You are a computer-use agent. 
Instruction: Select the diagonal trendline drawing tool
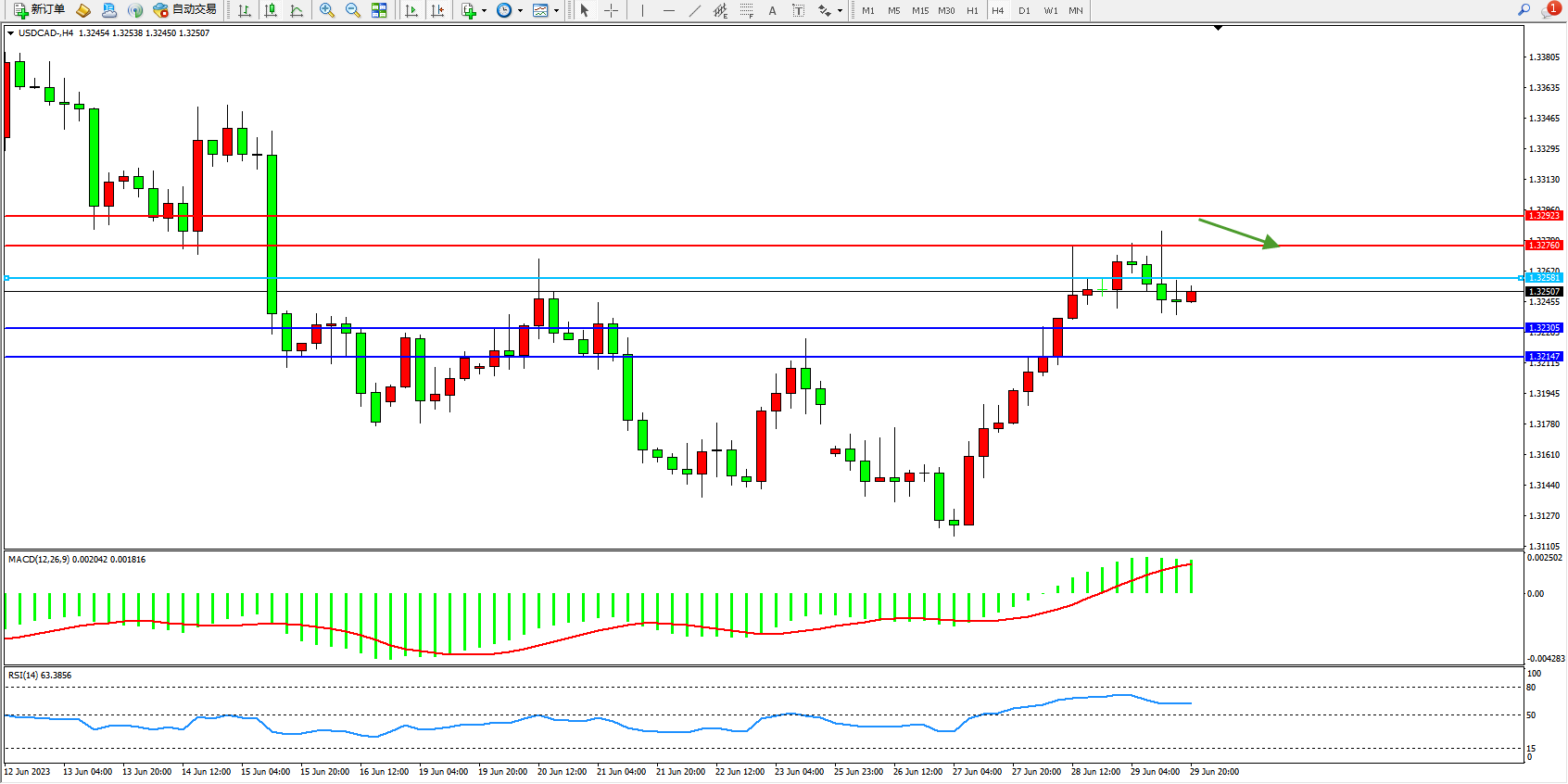694,10
